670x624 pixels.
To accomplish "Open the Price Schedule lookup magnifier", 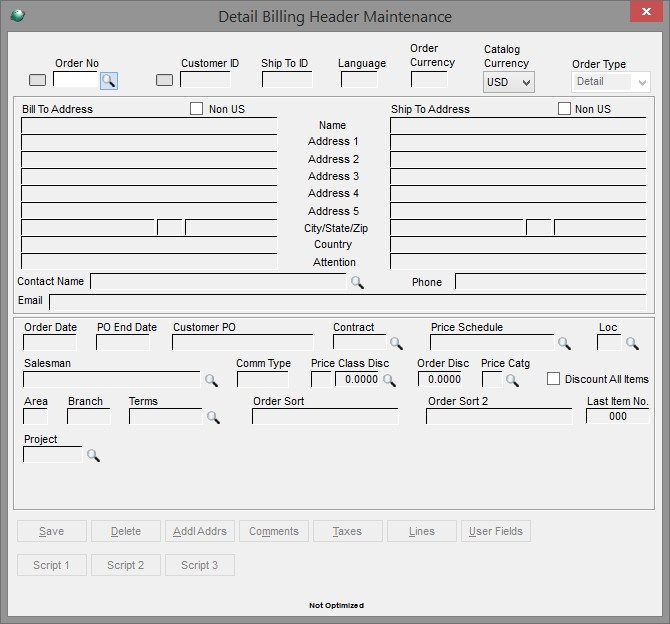I will pos(564,343).
